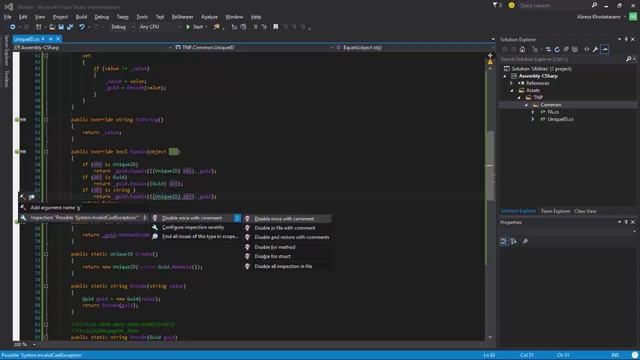Click the Undo toolbar icon
640x360 pixels.
[82, 27]
